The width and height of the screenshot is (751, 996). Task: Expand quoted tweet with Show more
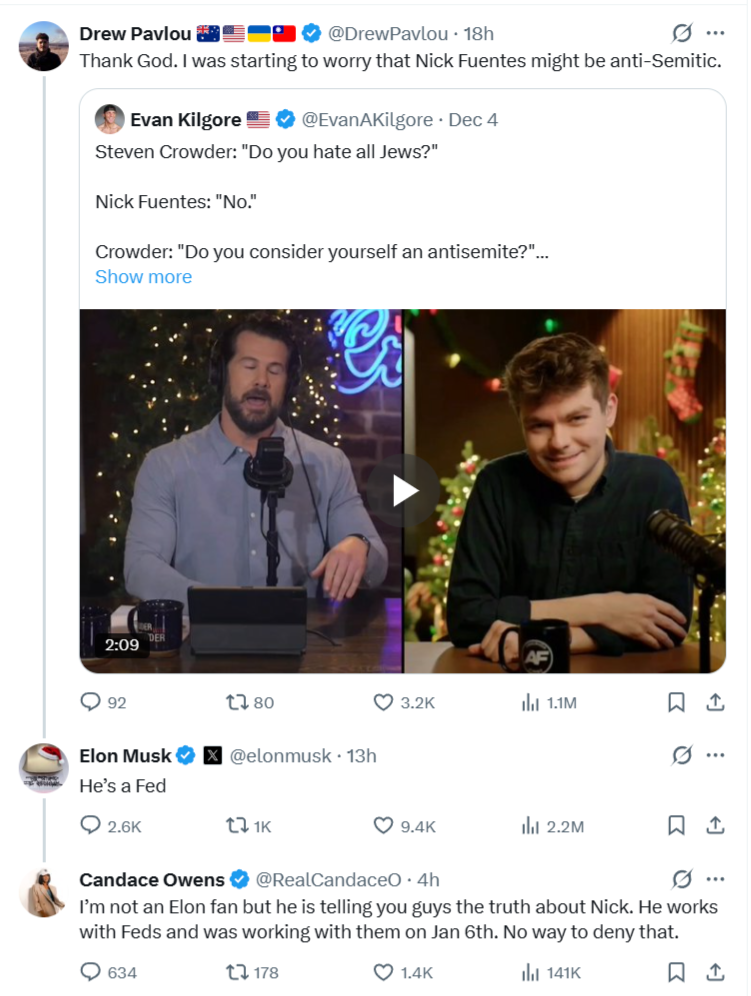click(144, 277)
